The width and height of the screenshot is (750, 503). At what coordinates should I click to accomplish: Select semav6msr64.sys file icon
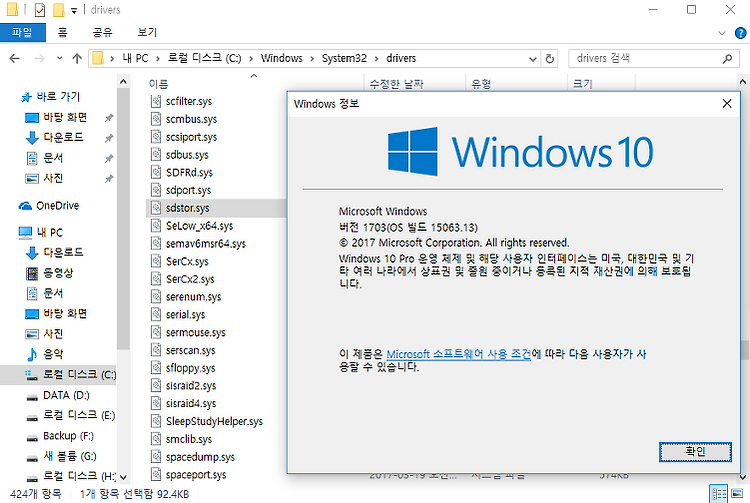pyautogui.click(x=155, y=243)
